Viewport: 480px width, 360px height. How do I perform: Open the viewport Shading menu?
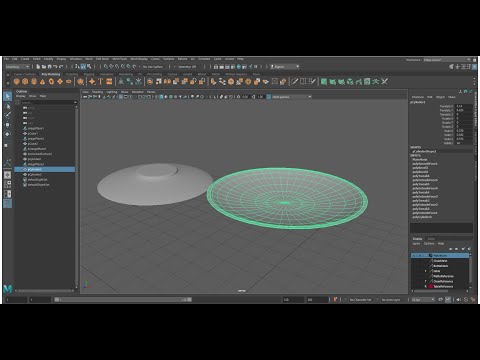97,92
